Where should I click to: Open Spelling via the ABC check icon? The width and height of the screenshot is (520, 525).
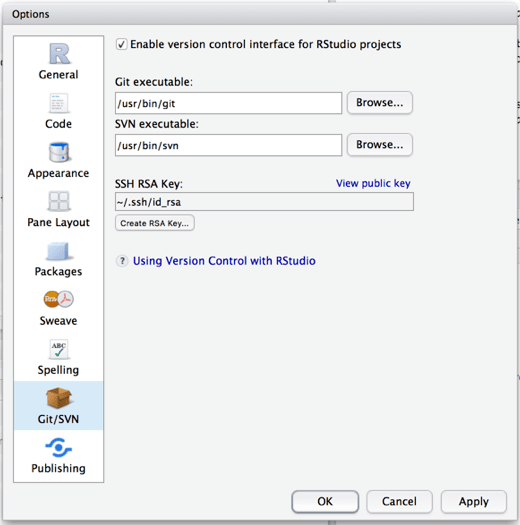[x=59, y=349]
